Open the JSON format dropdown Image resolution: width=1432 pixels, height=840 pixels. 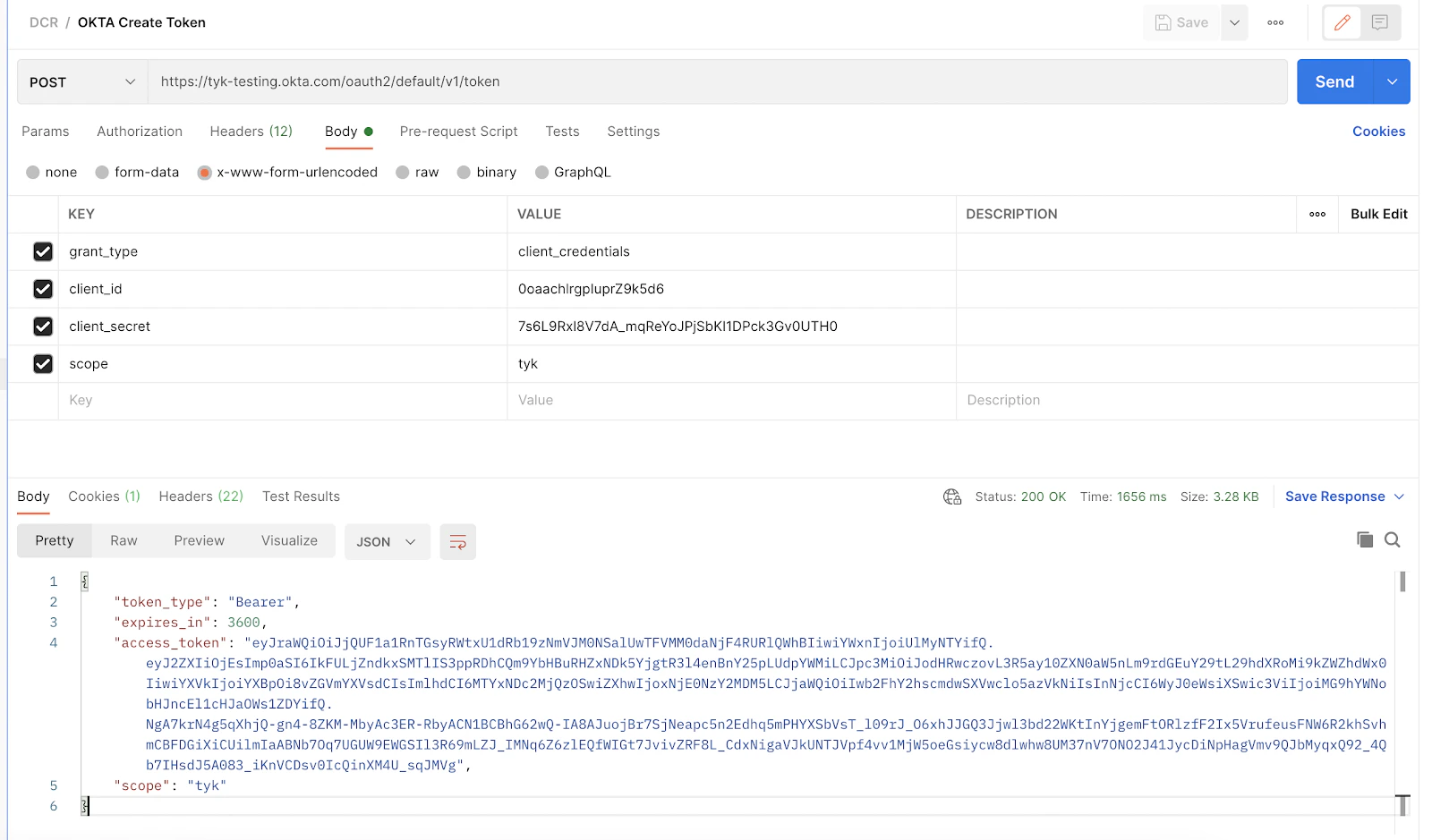(x=387, y=542)
